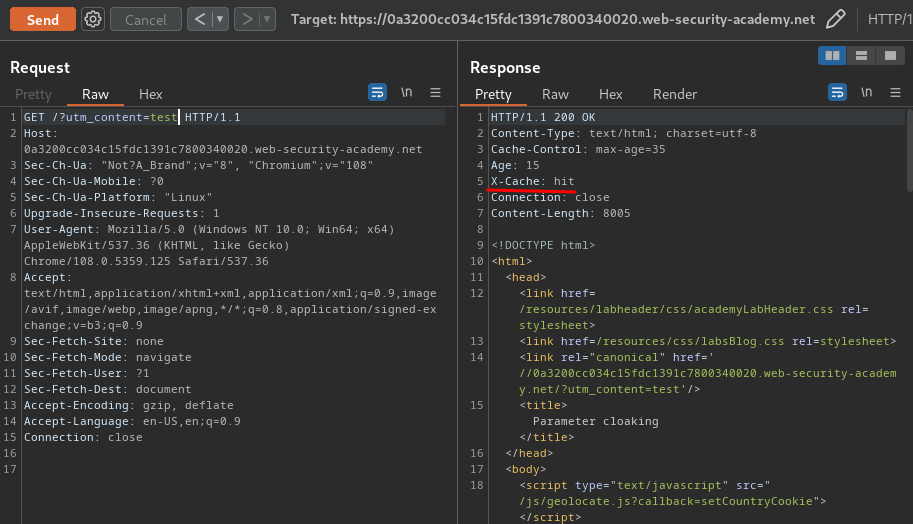Click the Parameter cloaking title text
Screen dimensions: 913x524
[x=596, y=421]
